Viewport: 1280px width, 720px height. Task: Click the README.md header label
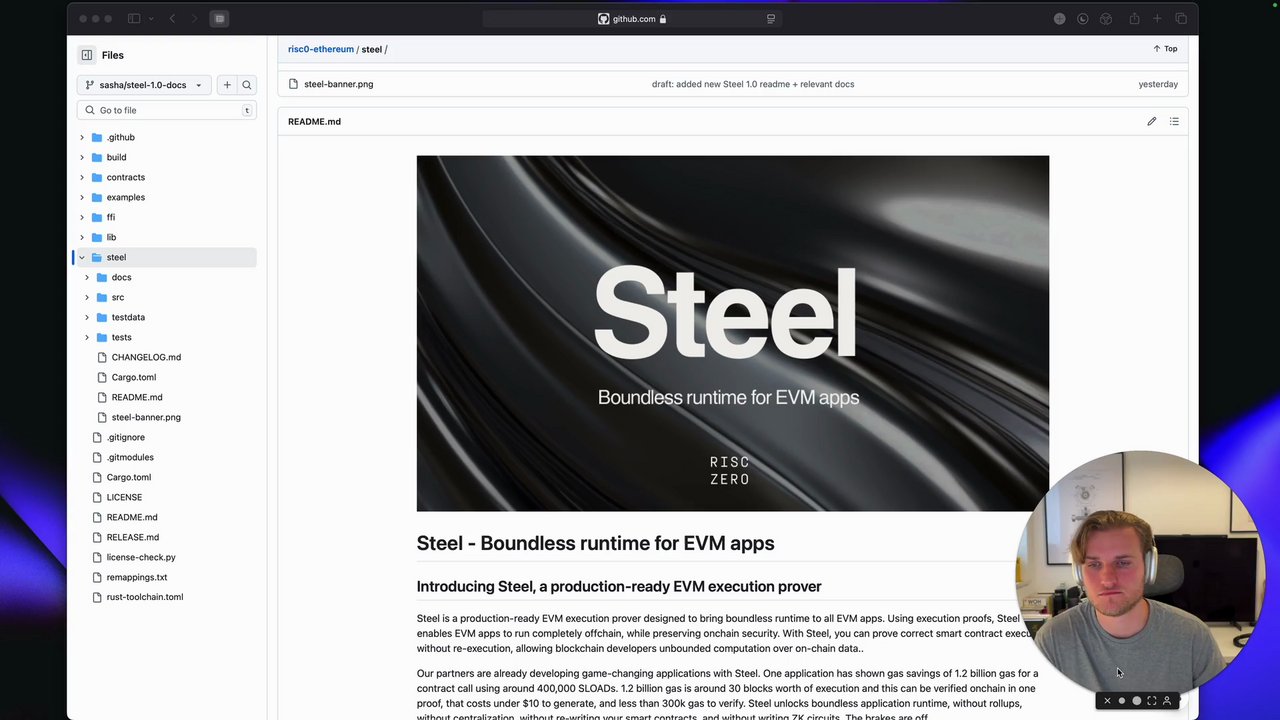pyautogui.click(x=314, y=121)
